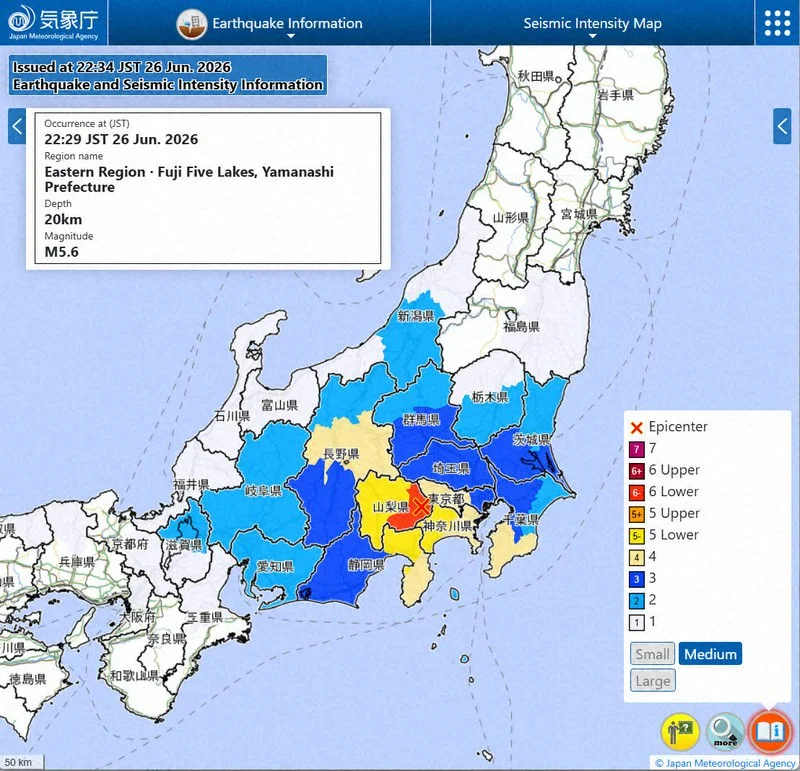
Task: Click the 5 Lower legend swatch
Action: pos(636,536)
